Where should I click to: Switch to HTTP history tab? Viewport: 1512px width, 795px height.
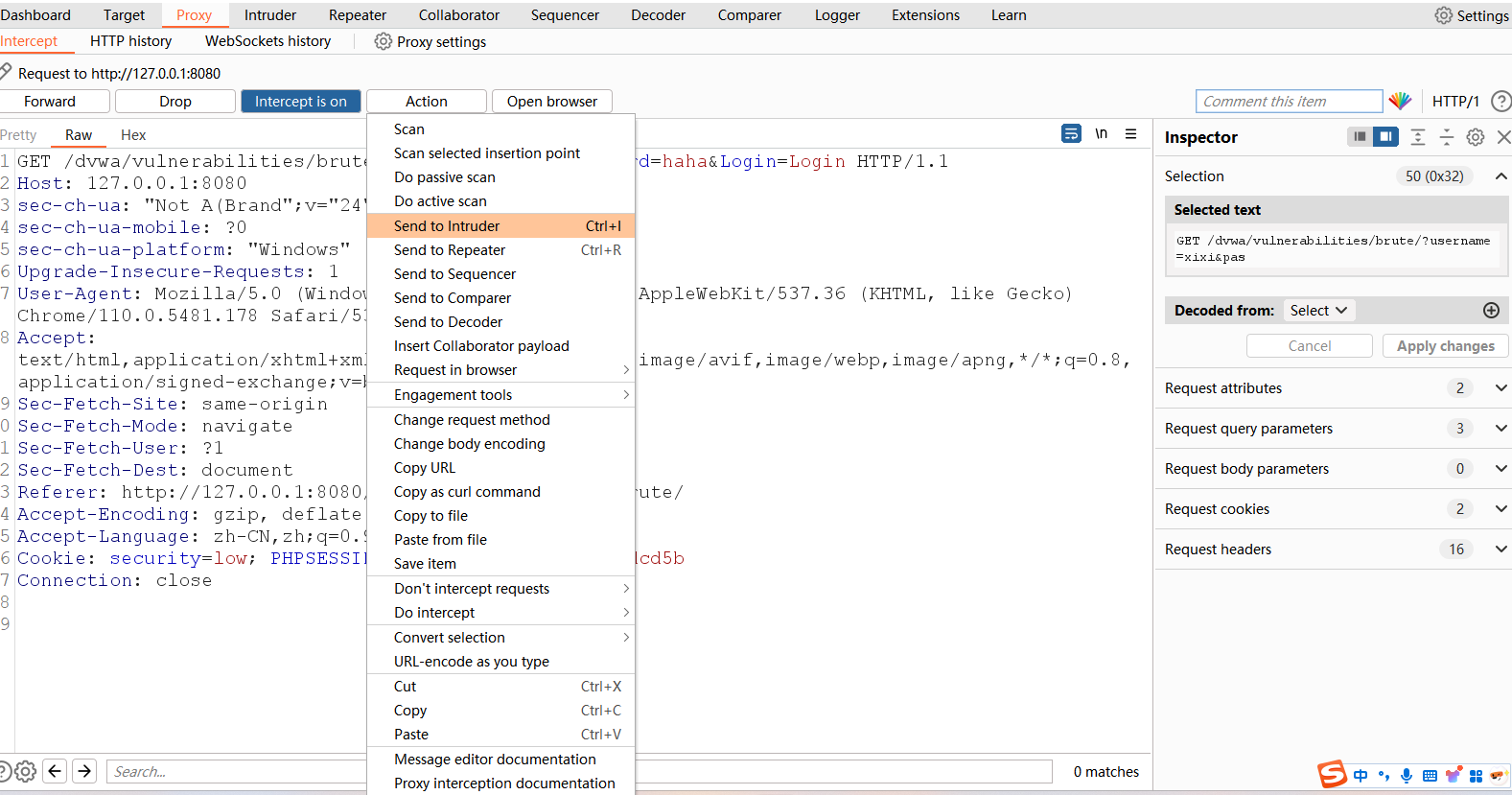pos(131,40)
